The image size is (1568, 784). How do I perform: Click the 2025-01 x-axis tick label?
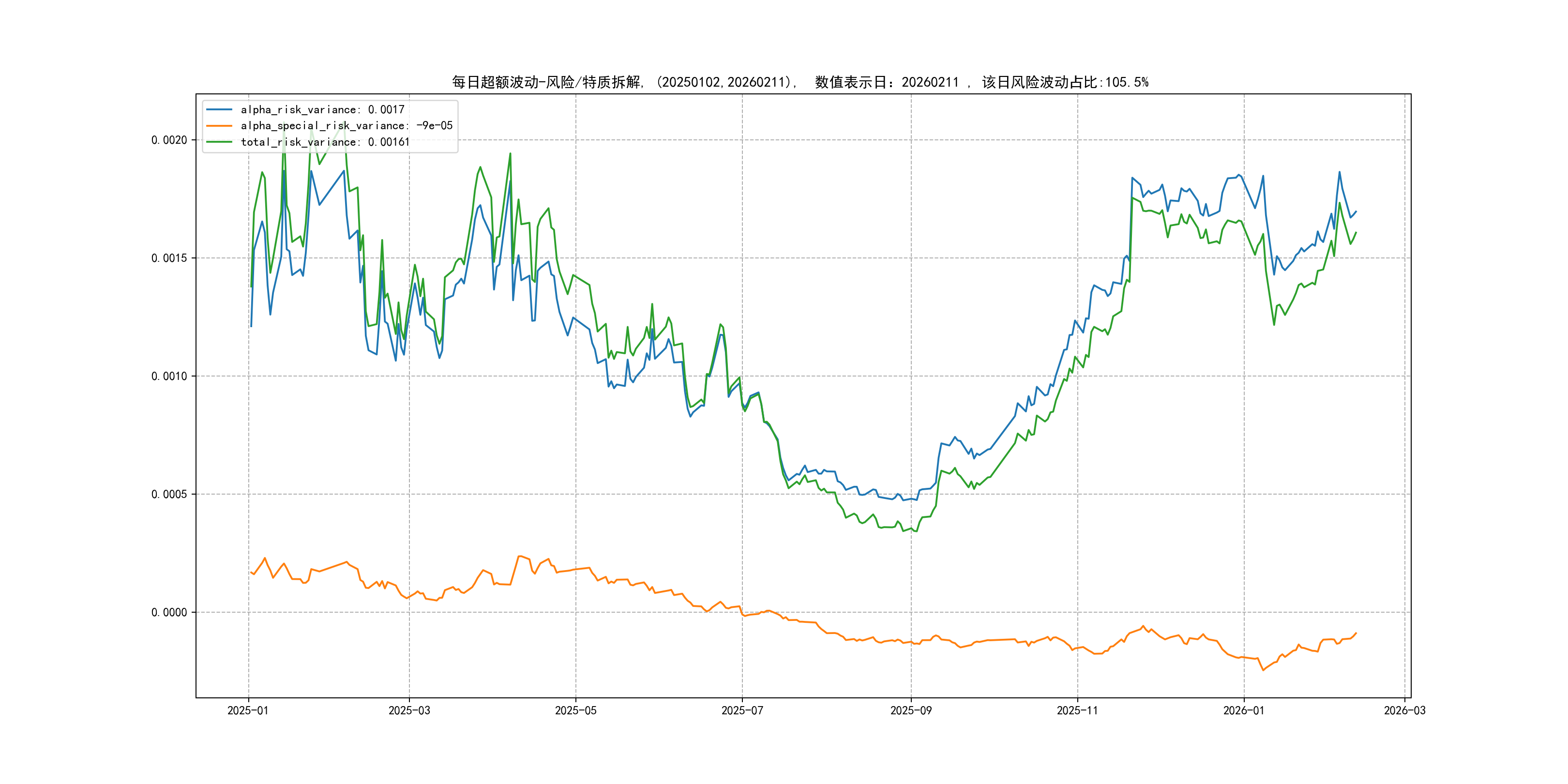click(x=248, y=710)
